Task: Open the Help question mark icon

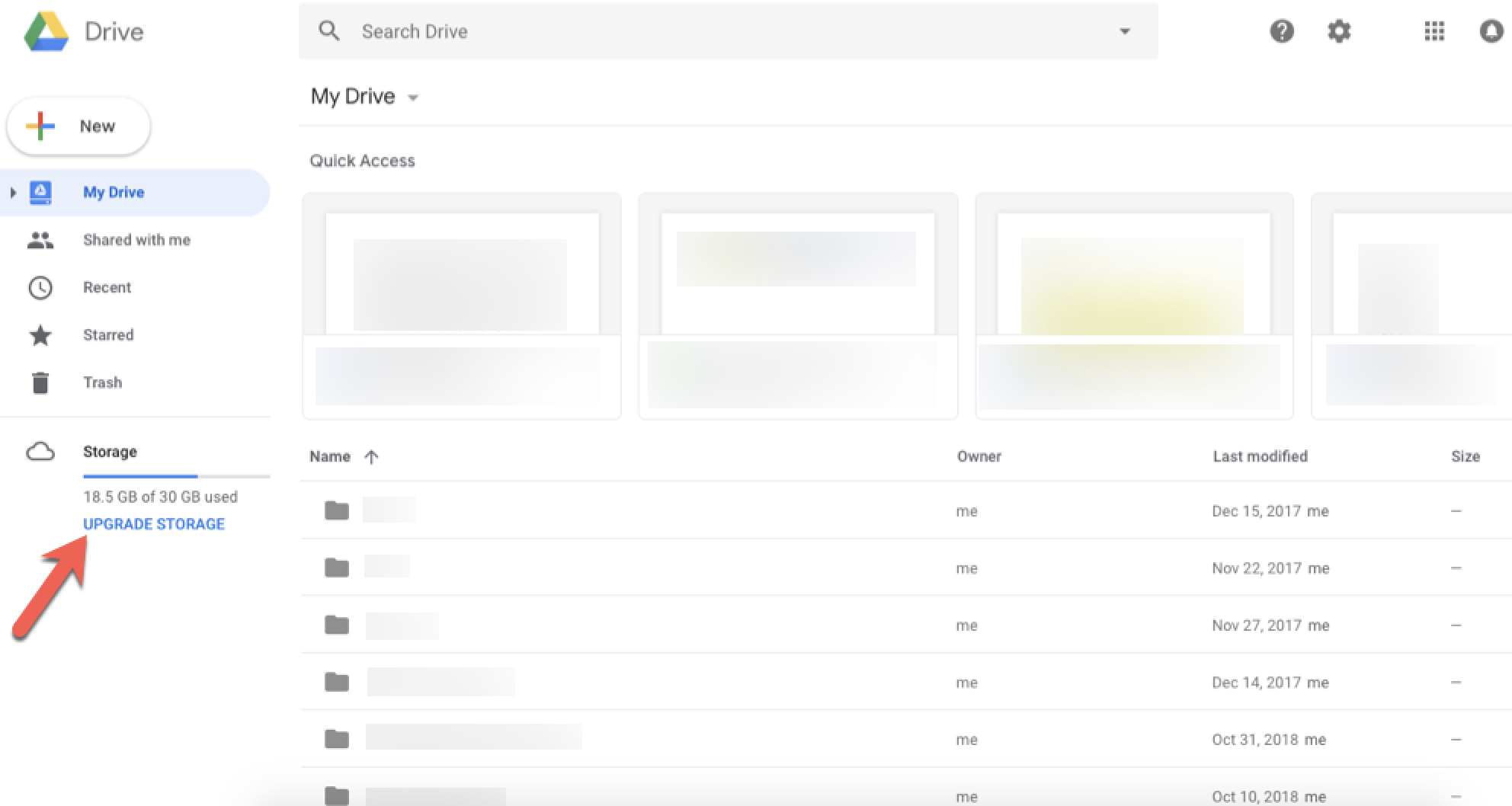Action: tap(1282, 31)
